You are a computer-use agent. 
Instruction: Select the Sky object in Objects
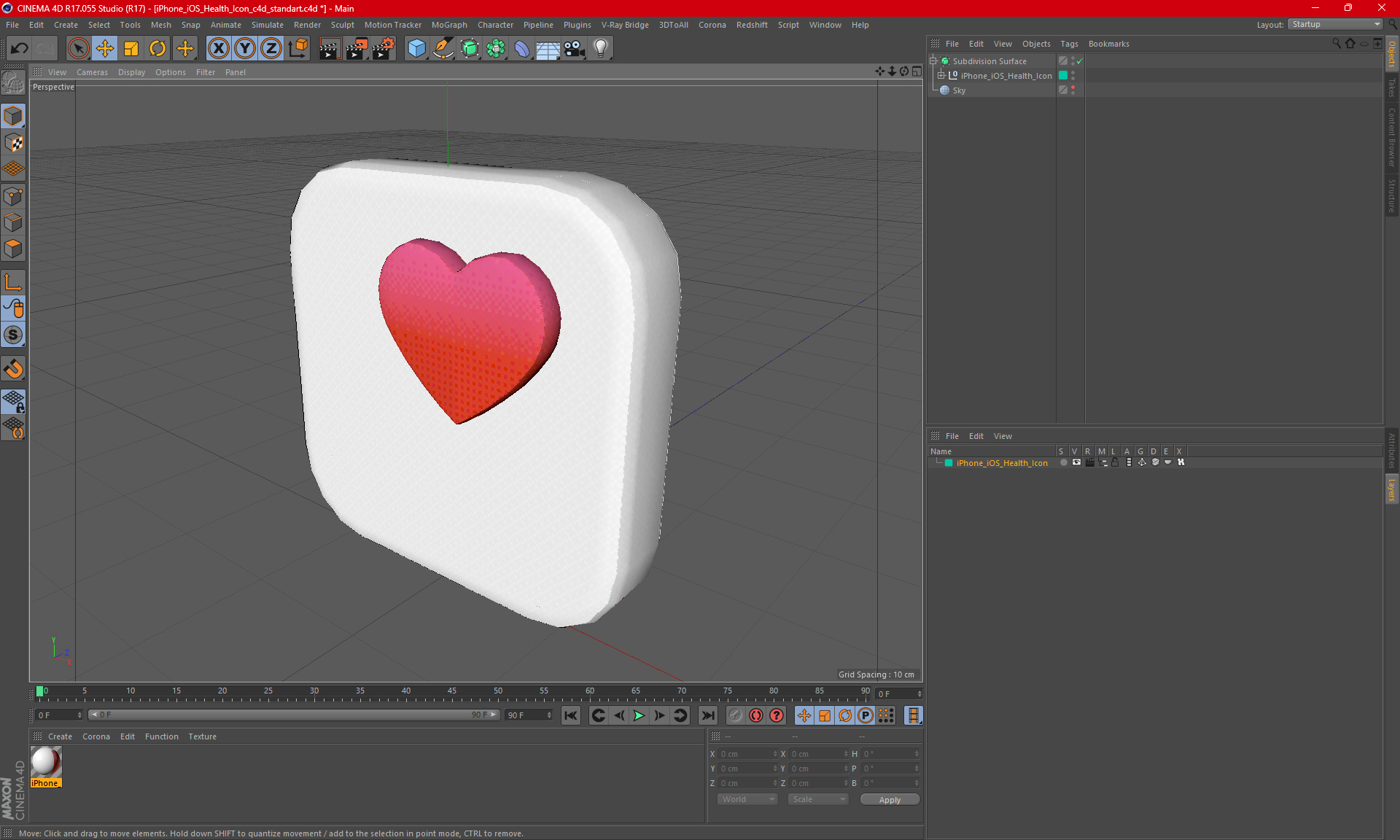[x=959, y=90]
